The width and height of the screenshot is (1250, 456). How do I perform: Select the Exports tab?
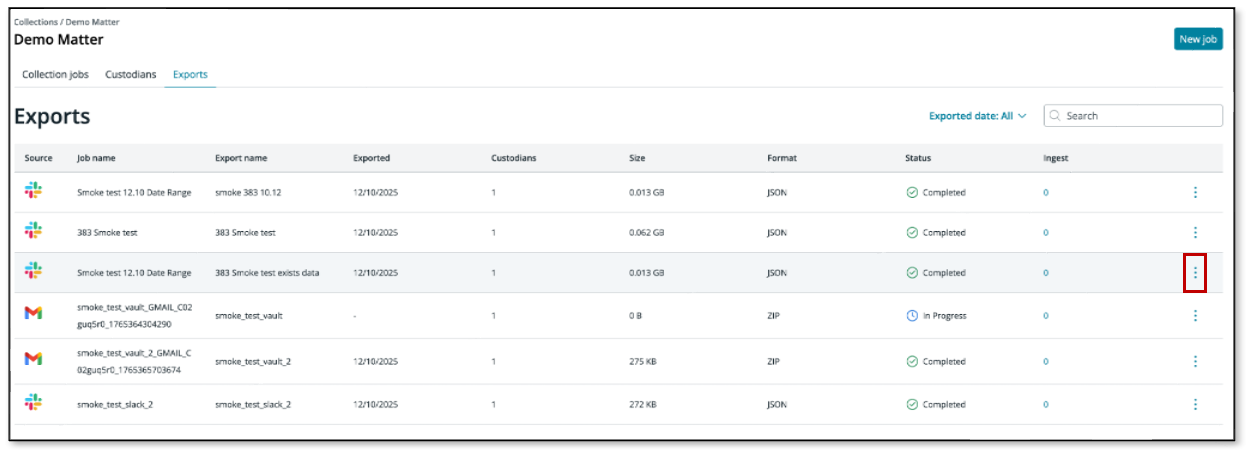190,75
